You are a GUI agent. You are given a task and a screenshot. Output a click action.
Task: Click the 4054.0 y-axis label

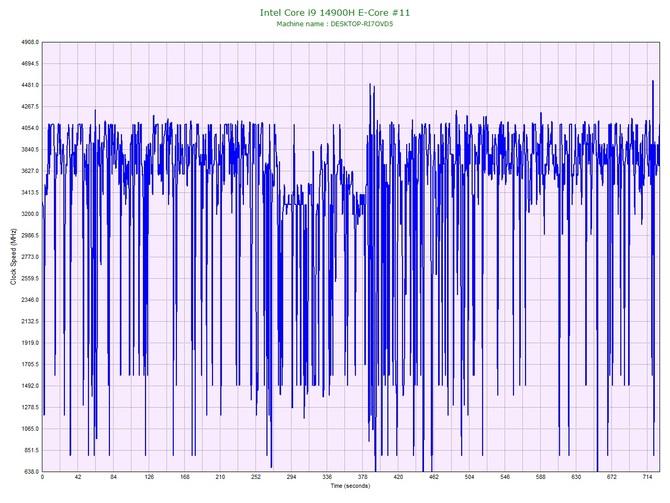30,128
